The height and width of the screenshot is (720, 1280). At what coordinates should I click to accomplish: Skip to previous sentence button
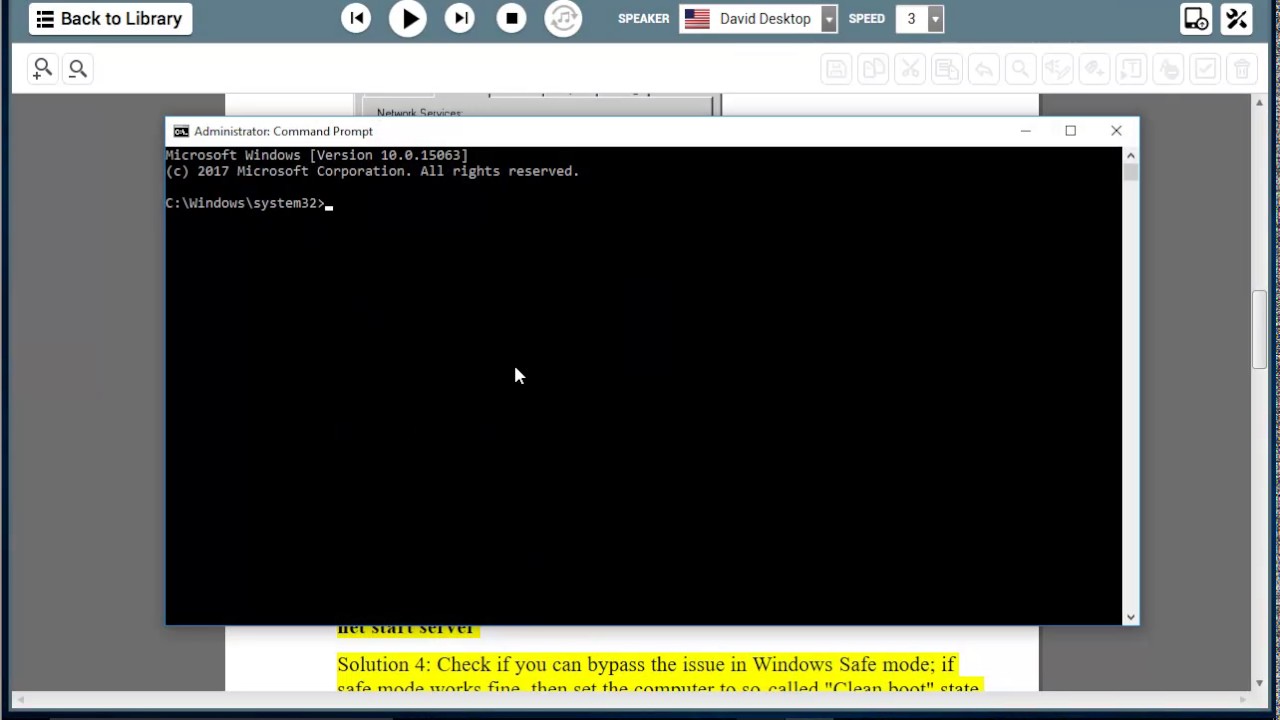click(x=356, y=18)
